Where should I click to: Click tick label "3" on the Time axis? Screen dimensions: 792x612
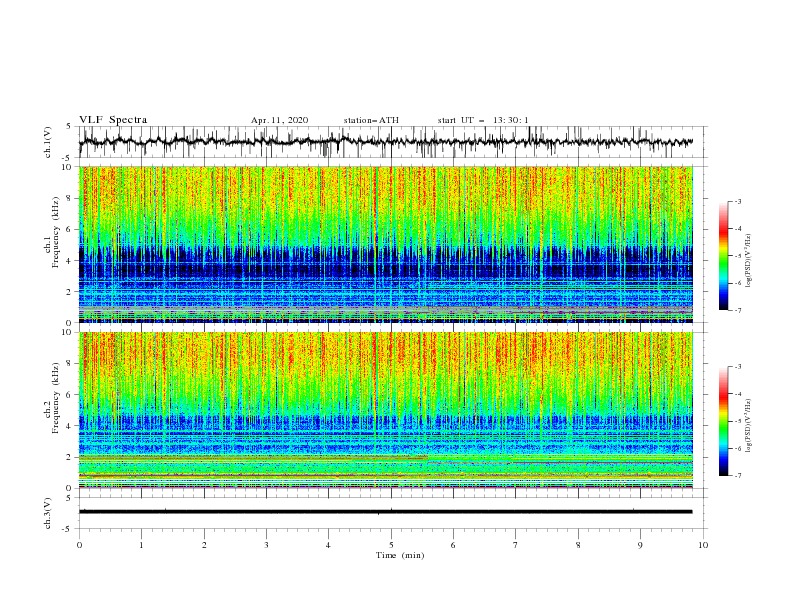(266, 545)
